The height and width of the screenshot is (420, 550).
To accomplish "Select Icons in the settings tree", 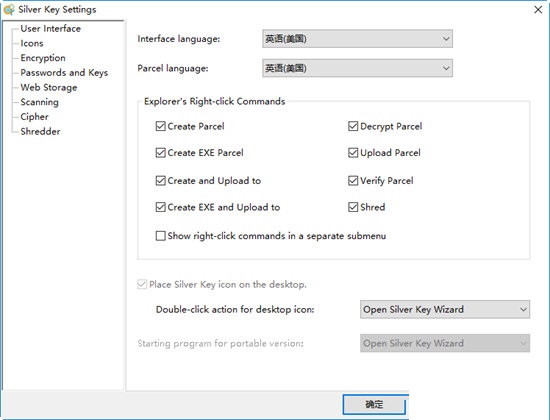I will point(32,43).
